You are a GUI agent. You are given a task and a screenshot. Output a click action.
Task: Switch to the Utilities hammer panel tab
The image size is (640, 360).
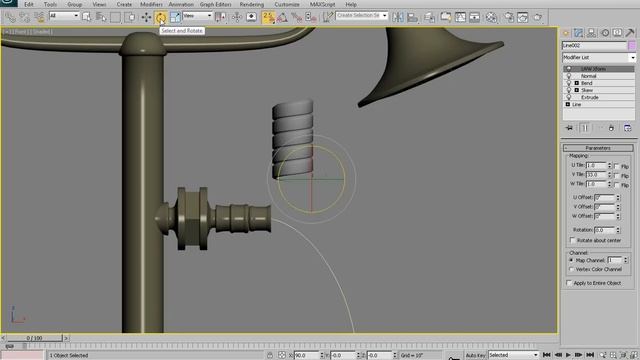(630, 33)
